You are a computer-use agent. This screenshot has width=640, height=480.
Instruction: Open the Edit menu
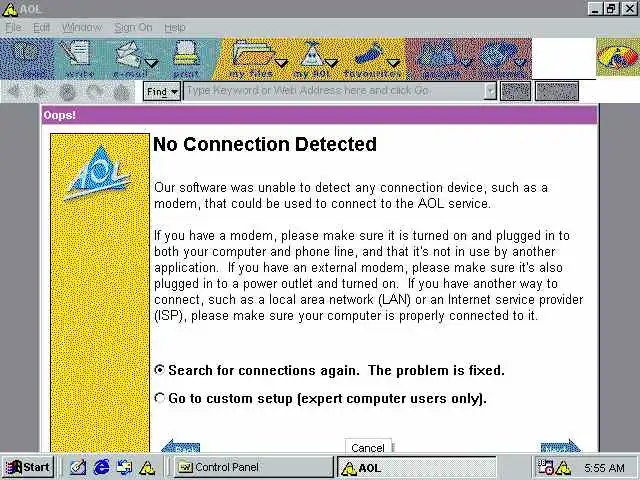[41, 28]
